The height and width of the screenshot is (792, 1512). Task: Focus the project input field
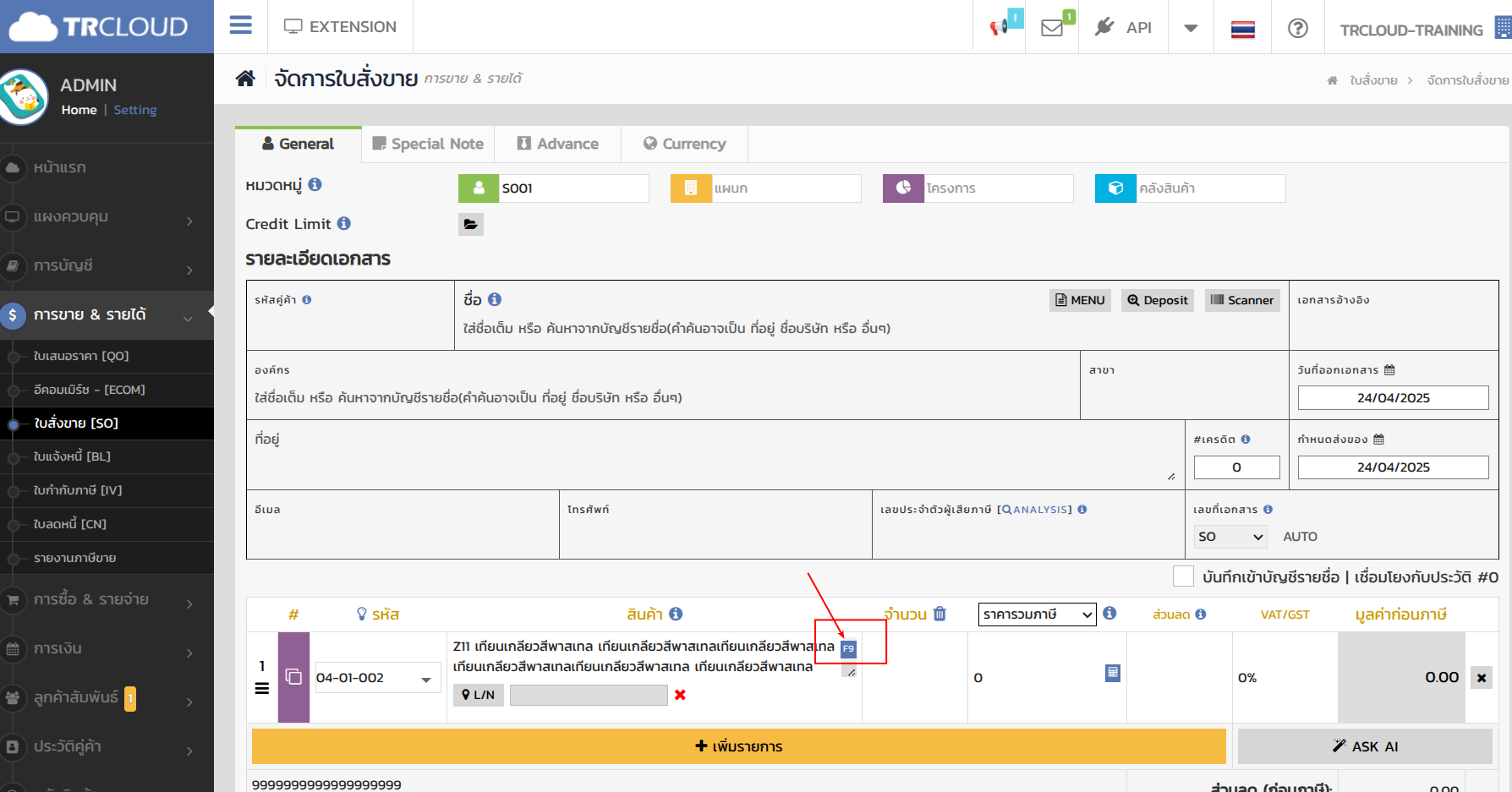point(998,188)
